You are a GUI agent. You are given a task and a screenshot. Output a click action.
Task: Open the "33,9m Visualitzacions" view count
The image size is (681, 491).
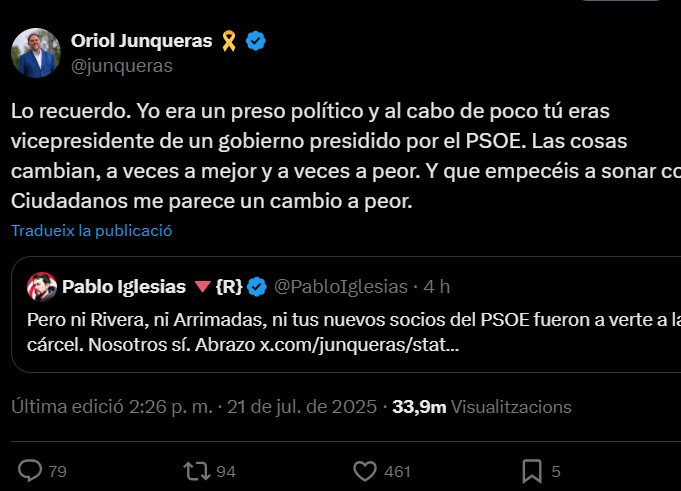[482, 407]
